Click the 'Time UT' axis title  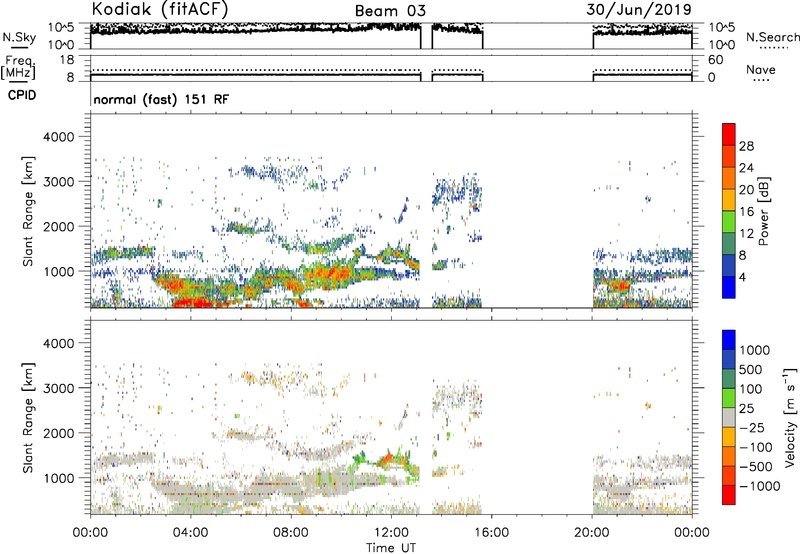point(391,548)
